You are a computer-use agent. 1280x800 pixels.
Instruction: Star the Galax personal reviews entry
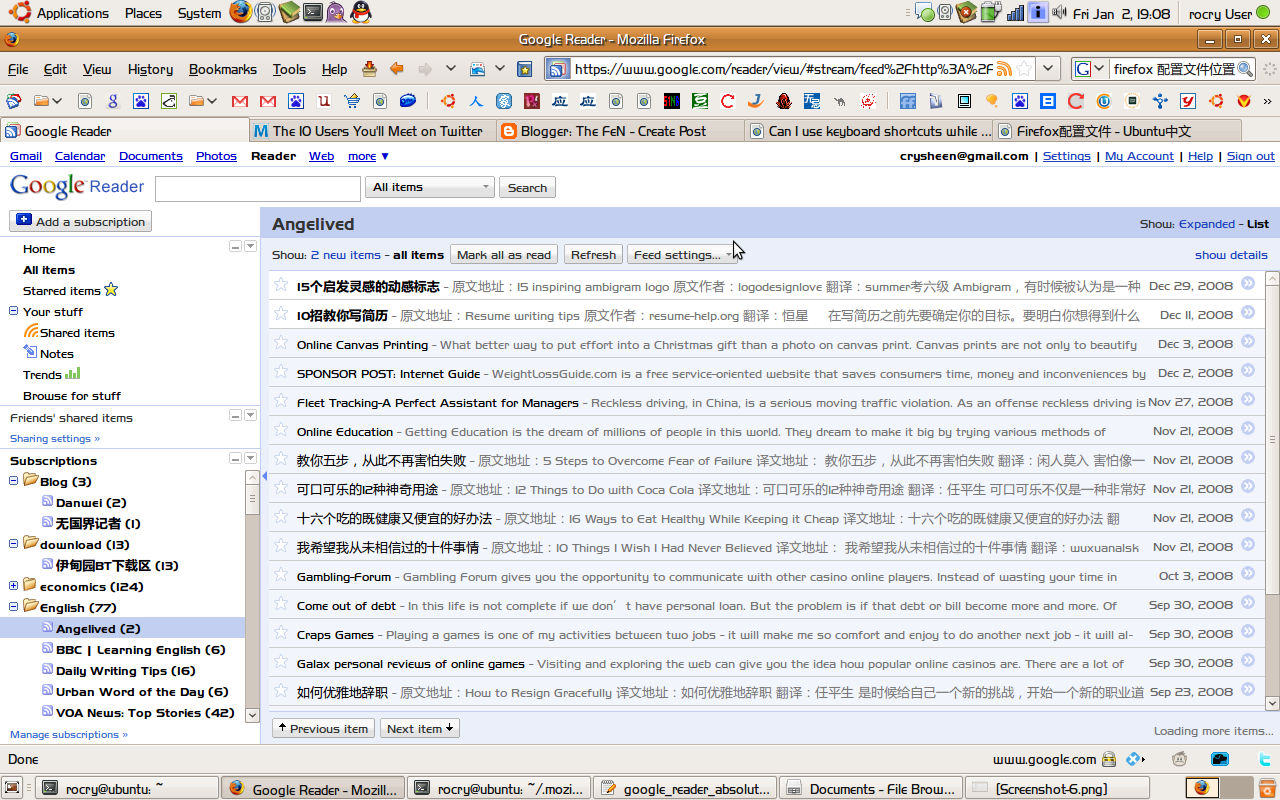tap(281, 662)
